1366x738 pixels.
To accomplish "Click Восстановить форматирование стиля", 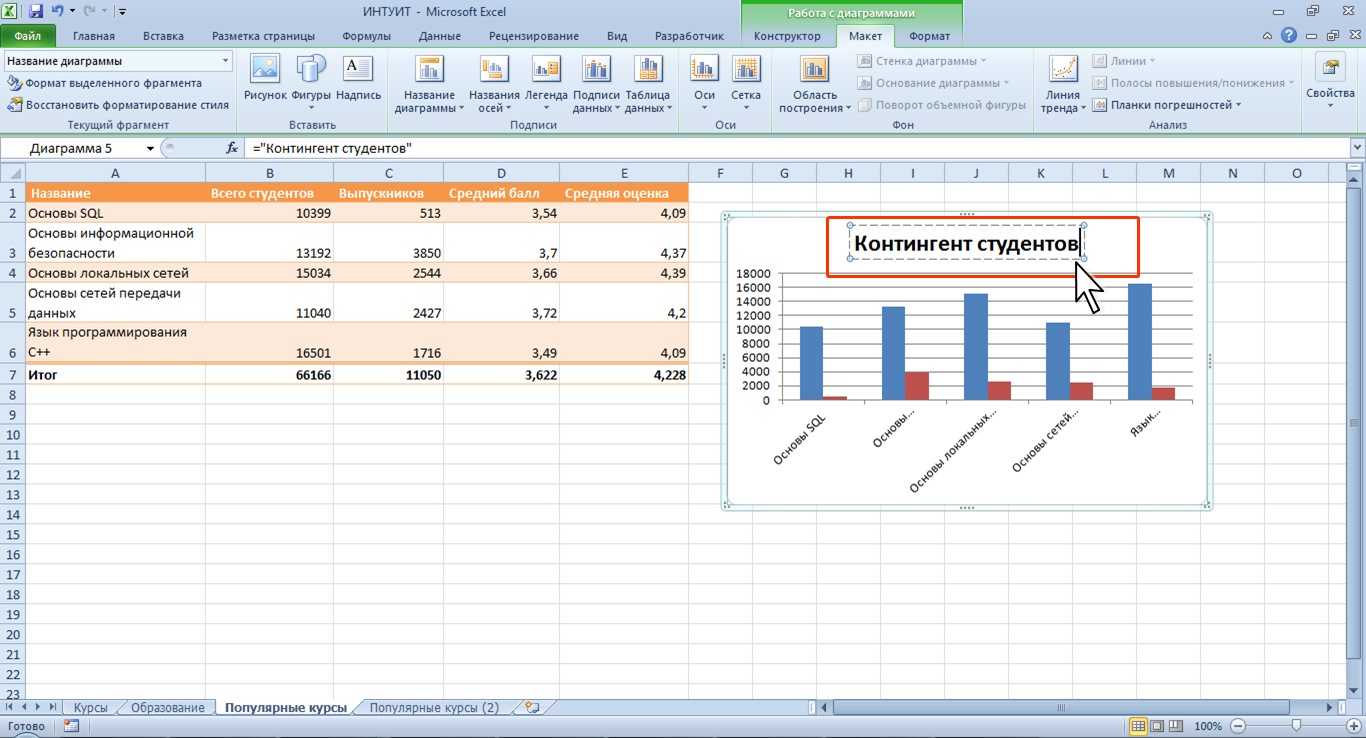I will click(119, 104).
